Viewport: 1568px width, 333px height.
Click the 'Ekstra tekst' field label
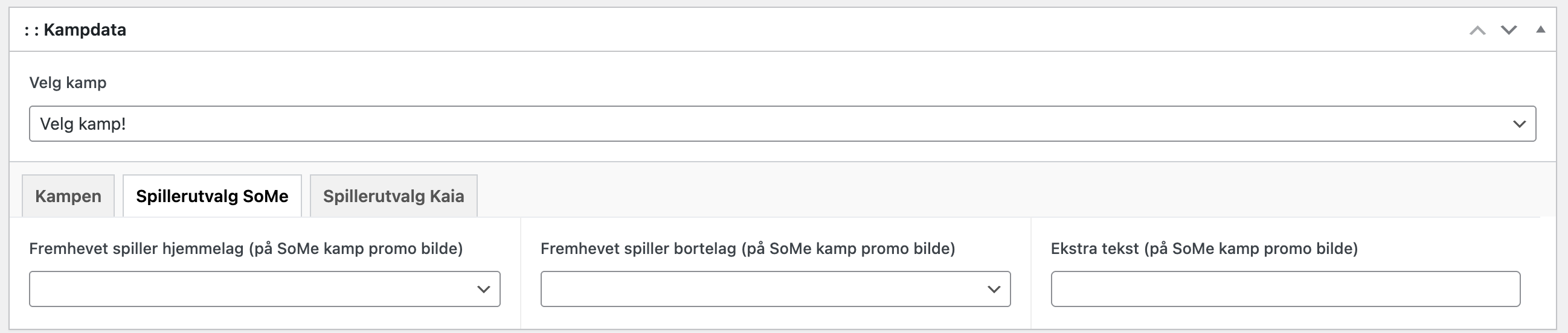[x=1204, y=249]
